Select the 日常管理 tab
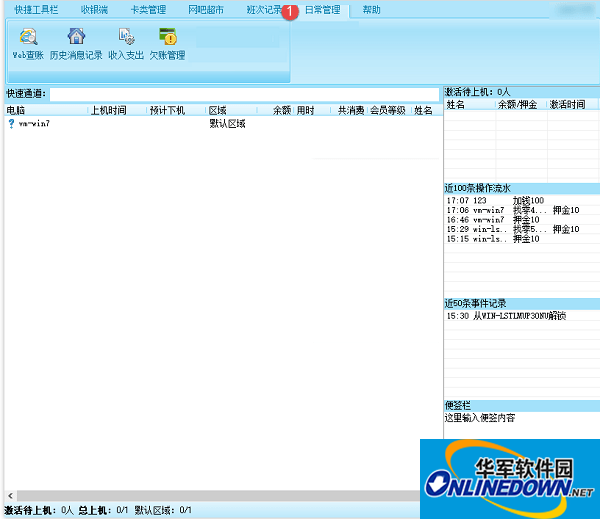The image size is (600, 519). (323, 10)
